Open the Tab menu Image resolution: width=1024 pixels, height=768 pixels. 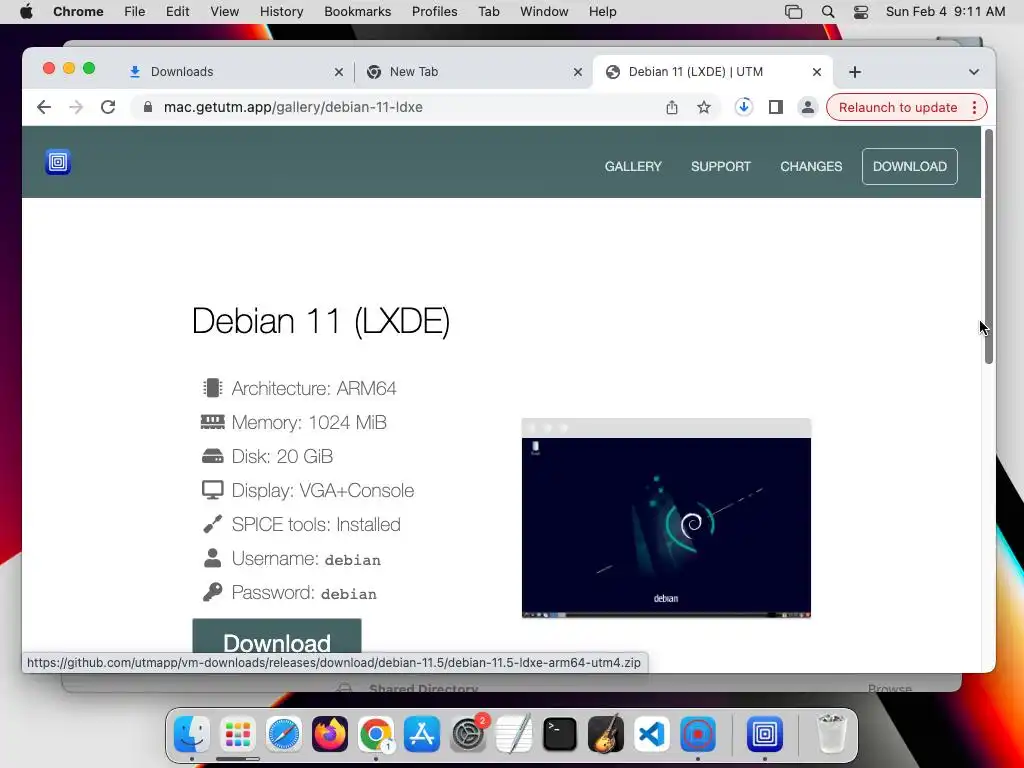point(488,12)
